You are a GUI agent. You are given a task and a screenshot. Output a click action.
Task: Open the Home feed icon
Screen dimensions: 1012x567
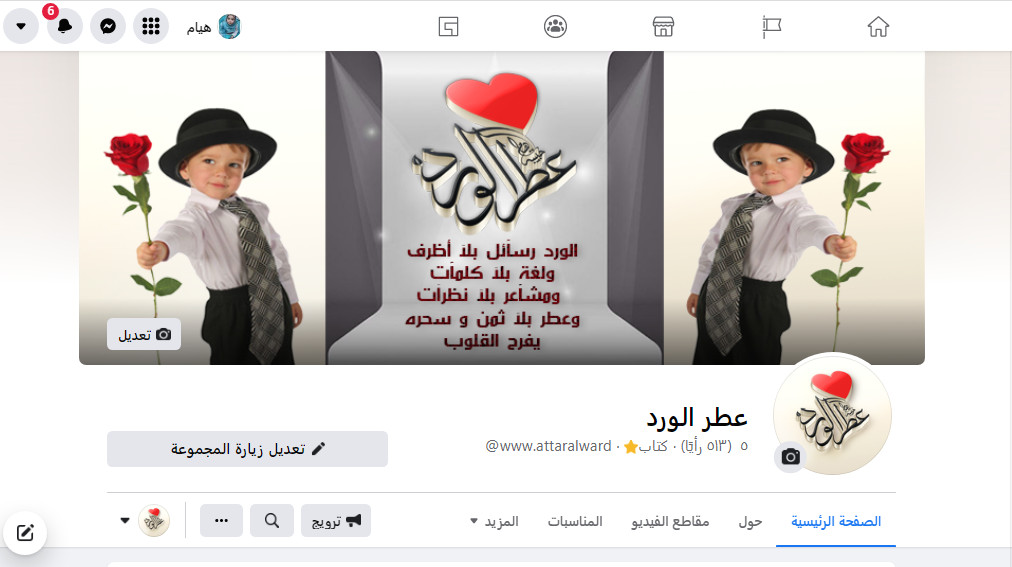tap(878, 26)
